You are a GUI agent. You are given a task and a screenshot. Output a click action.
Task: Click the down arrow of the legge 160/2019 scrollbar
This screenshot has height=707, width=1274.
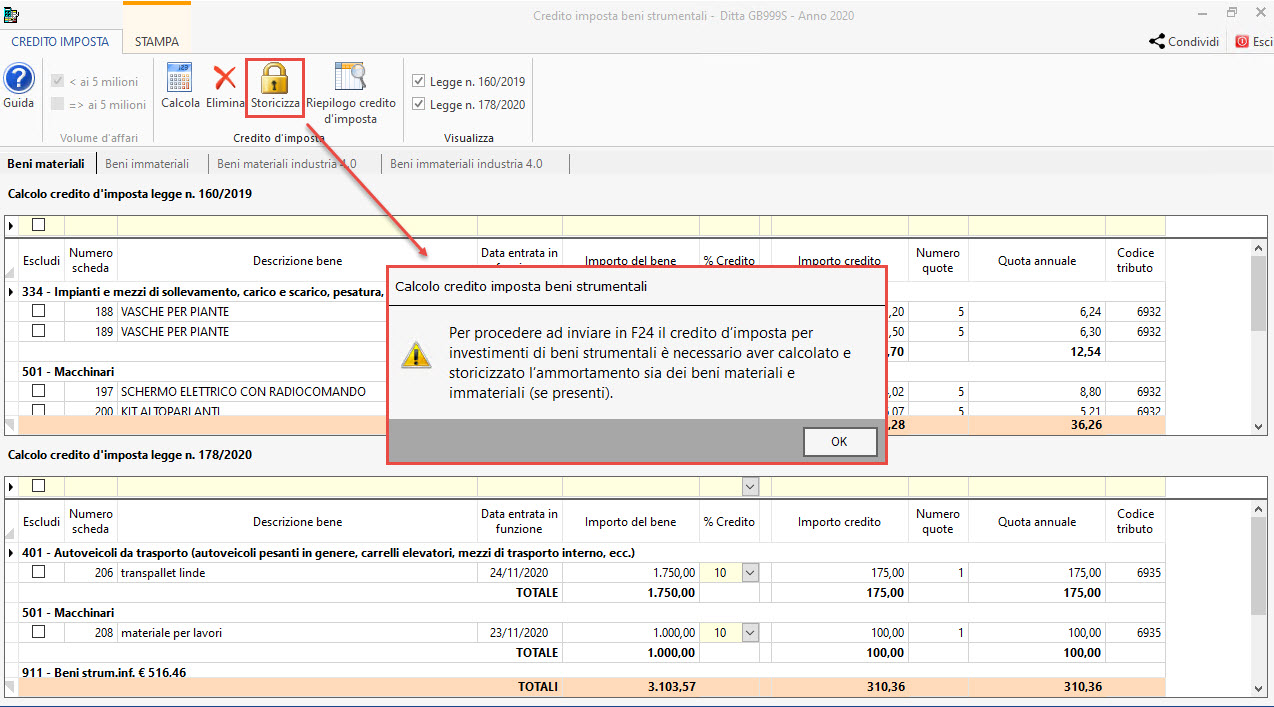[1259, 426]
